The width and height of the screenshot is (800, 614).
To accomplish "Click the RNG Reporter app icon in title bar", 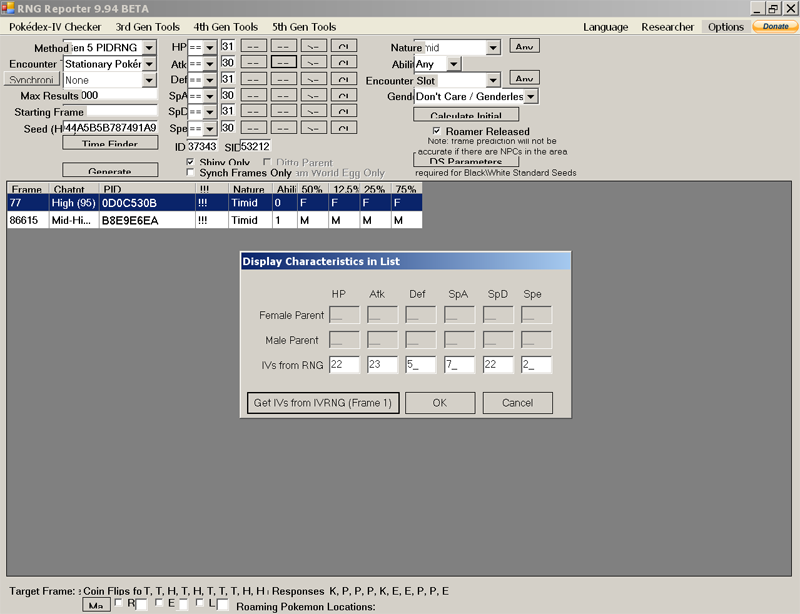I will [8, 8].
